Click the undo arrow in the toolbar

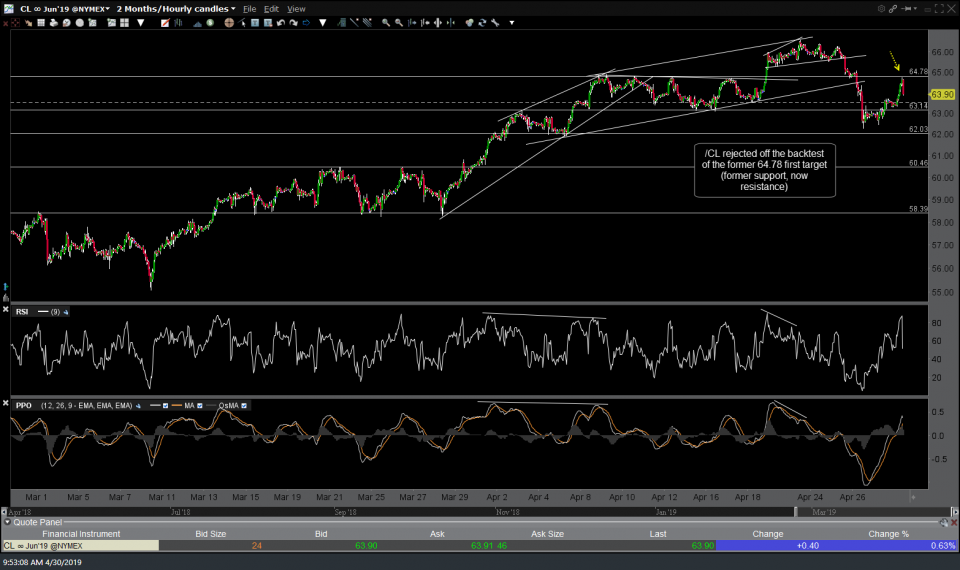[280, 23]
